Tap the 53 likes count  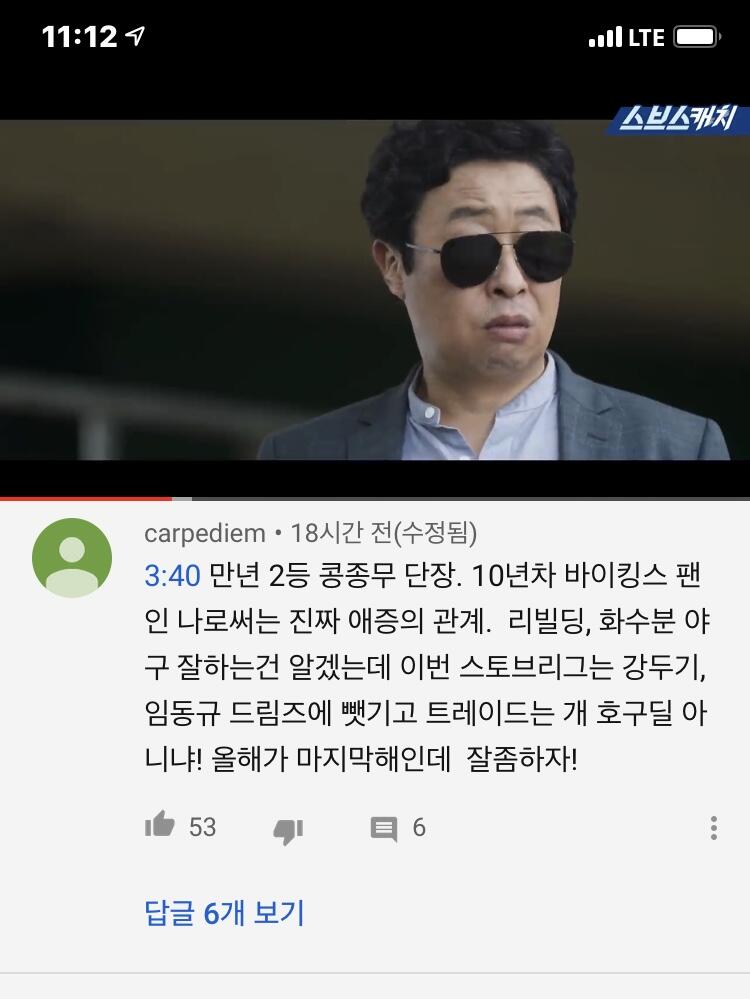(203, 827)
